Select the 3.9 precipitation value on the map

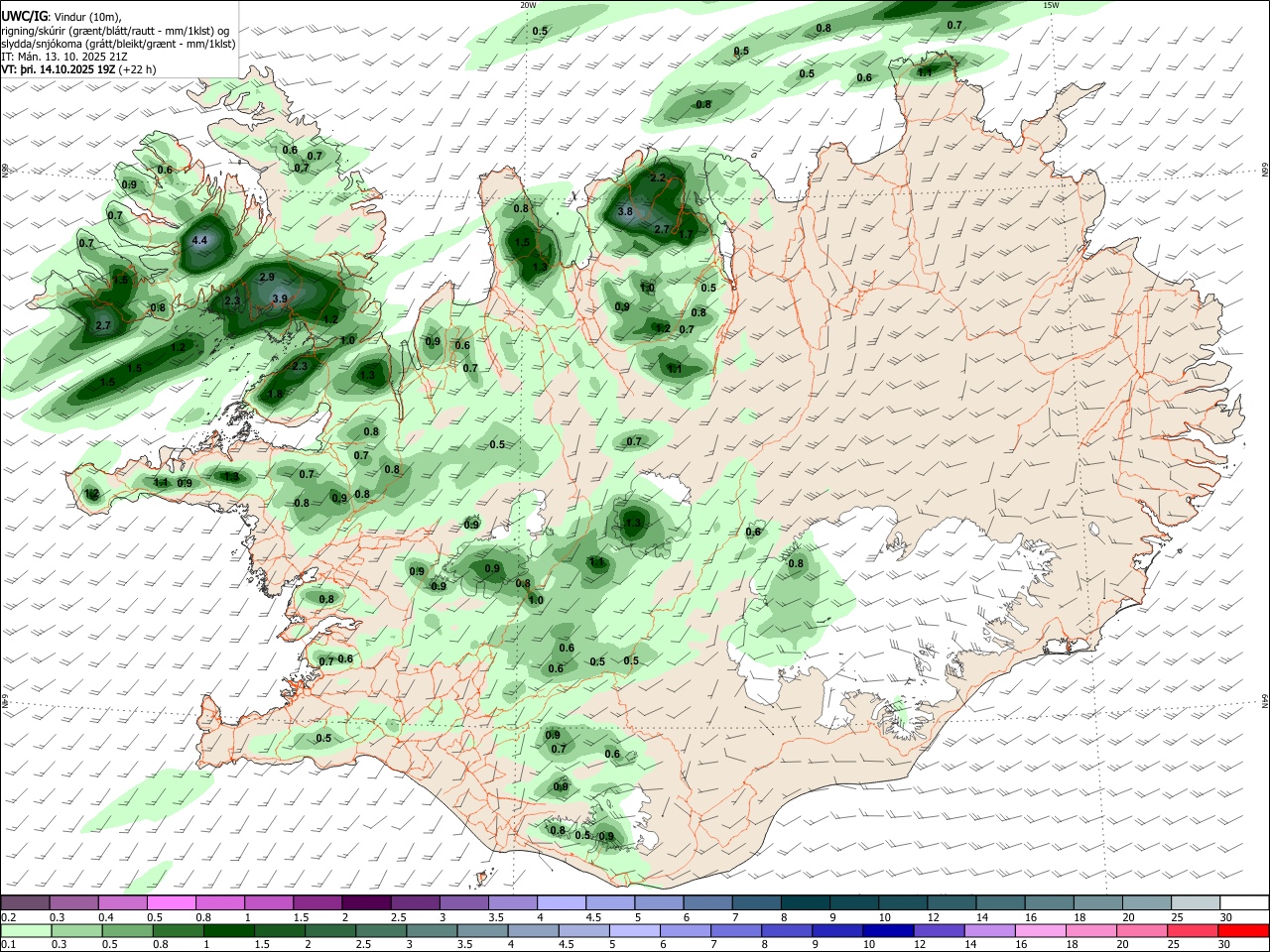tap(280, 298)
